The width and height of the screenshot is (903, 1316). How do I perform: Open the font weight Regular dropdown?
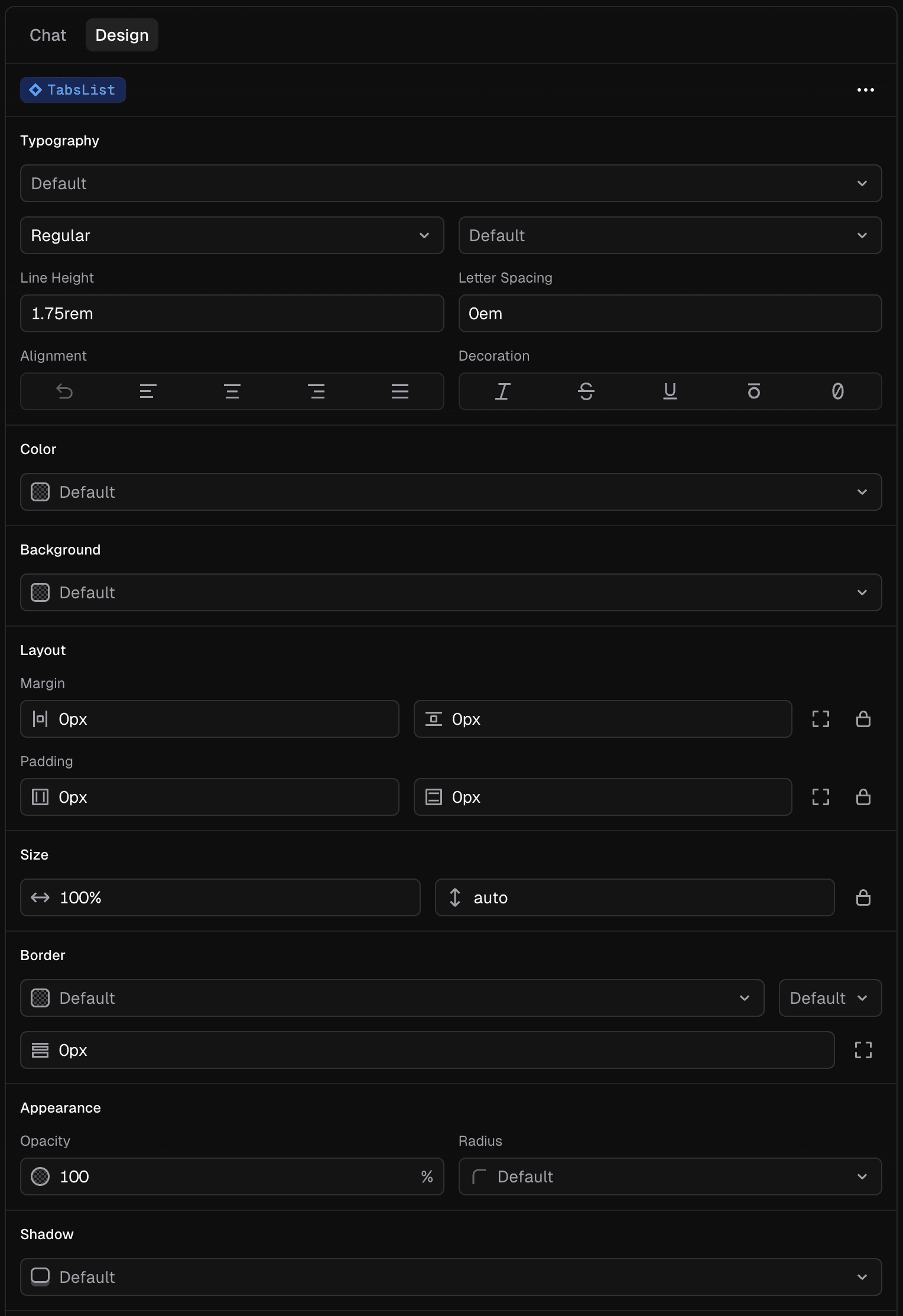click(232, 235)
